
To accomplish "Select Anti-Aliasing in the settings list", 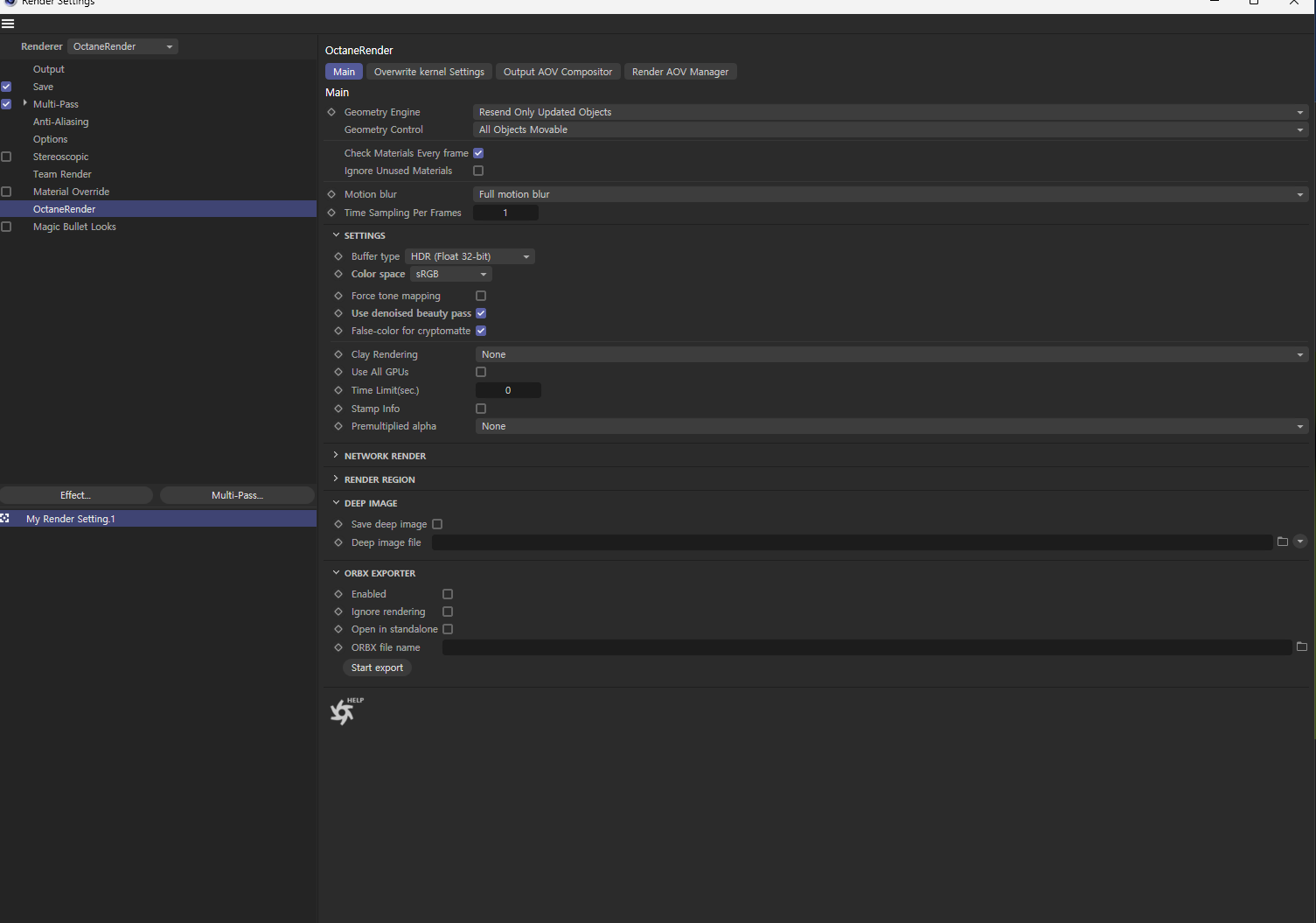I will click(61, 122).
